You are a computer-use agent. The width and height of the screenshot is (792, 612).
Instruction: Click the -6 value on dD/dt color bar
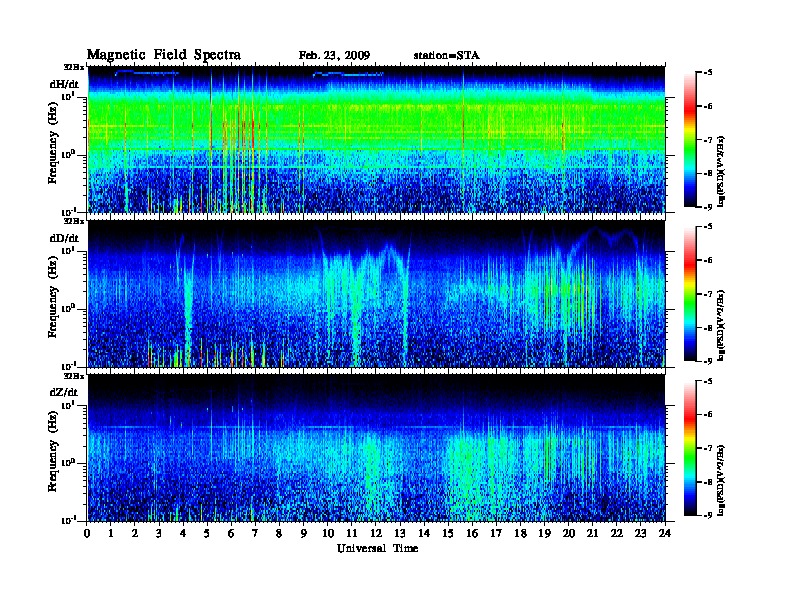[x=708, y=260]
